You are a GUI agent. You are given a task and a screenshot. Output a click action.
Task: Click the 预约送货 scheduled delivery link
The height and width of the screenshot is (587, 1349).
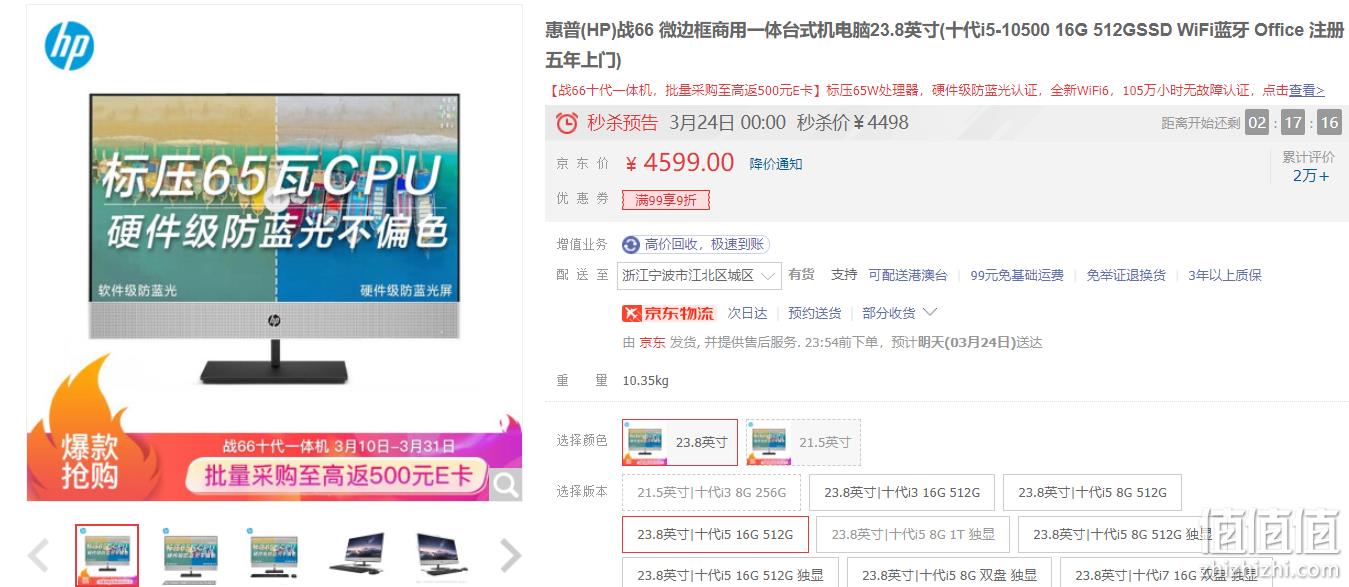pyautogui.click(x=815, y=313)
